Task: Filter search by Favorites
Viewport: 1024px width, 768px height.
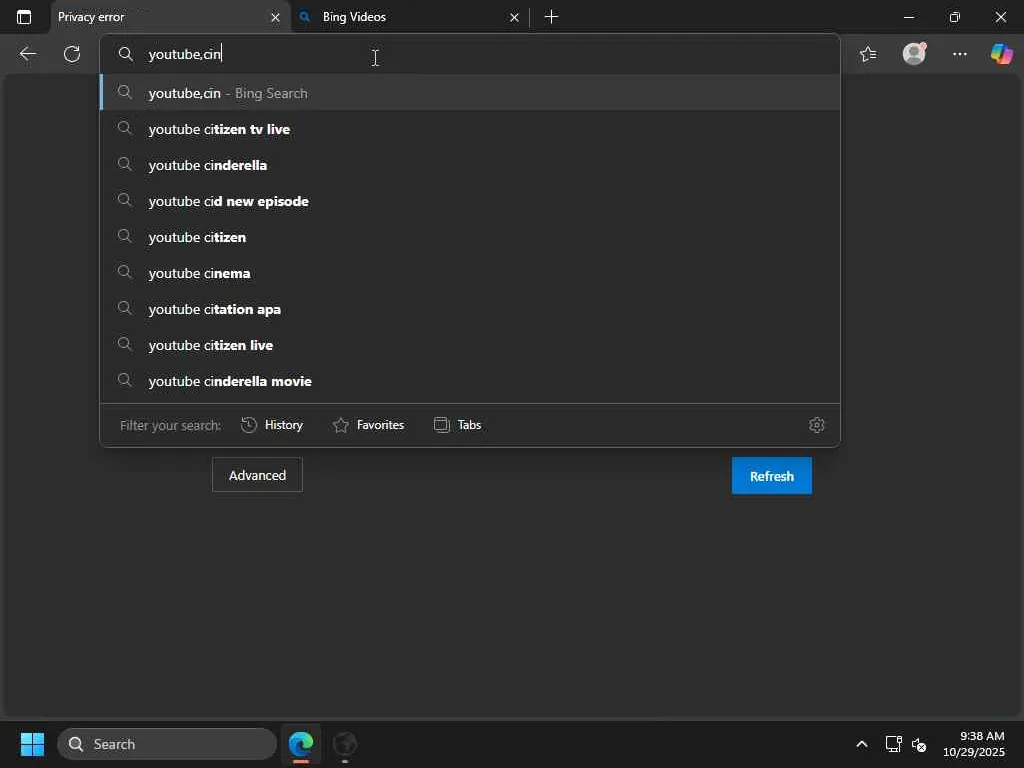Action: (x=368, y=425)
